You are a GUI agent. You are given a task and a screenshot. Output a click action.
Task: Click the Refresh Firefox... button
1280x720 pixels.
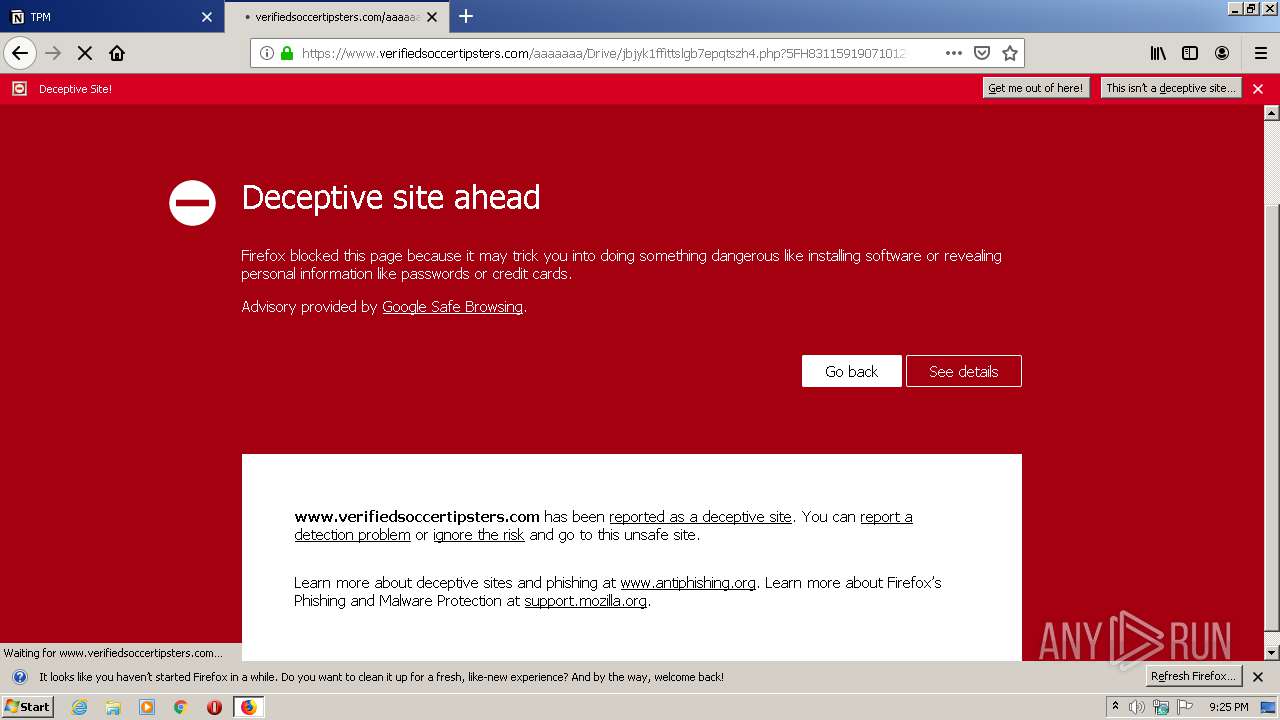click(x=1193, y=676)
